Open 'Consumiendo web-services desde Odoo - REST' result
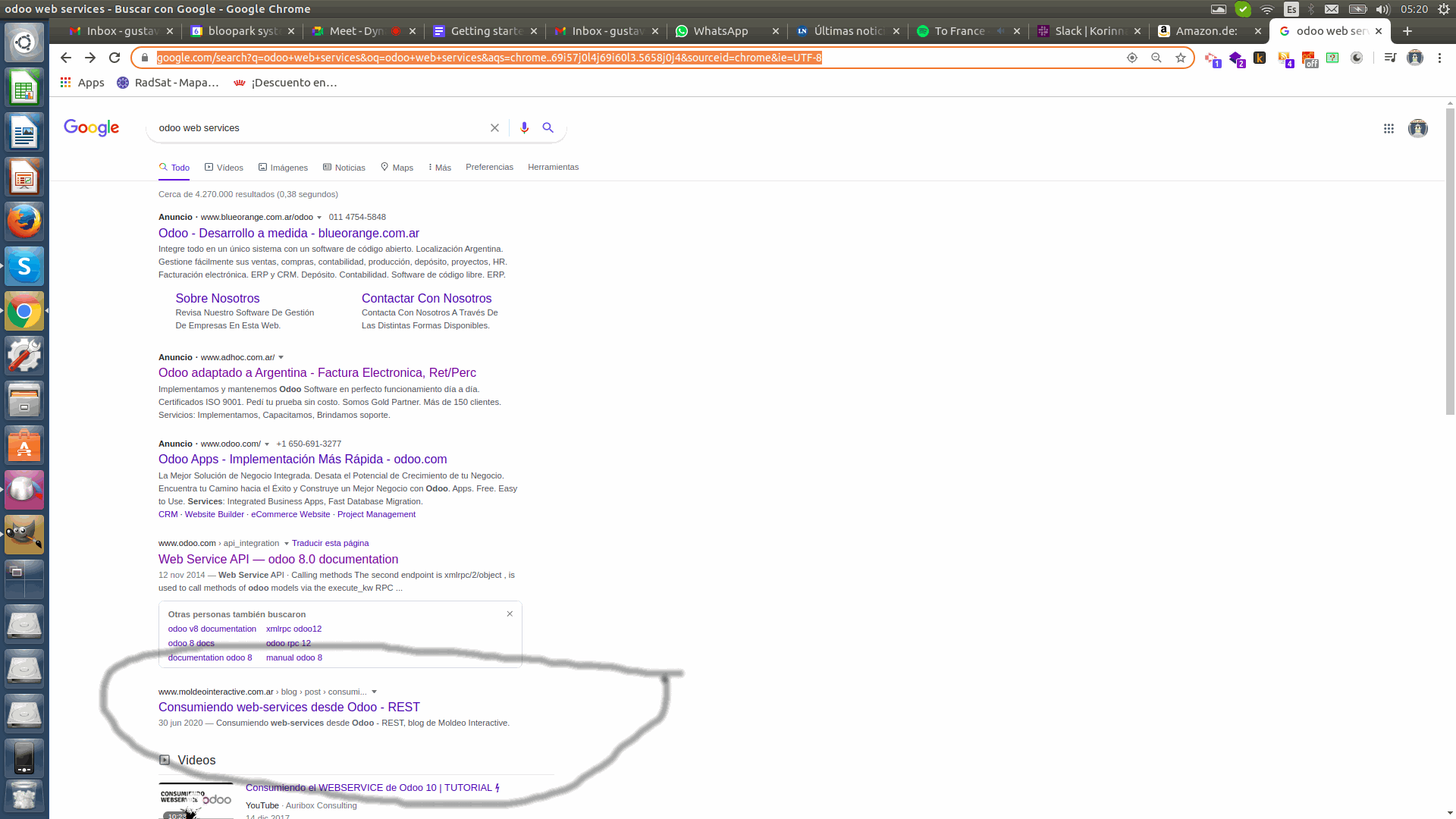This screenshot has height=819, width=1456. point(289,708)
